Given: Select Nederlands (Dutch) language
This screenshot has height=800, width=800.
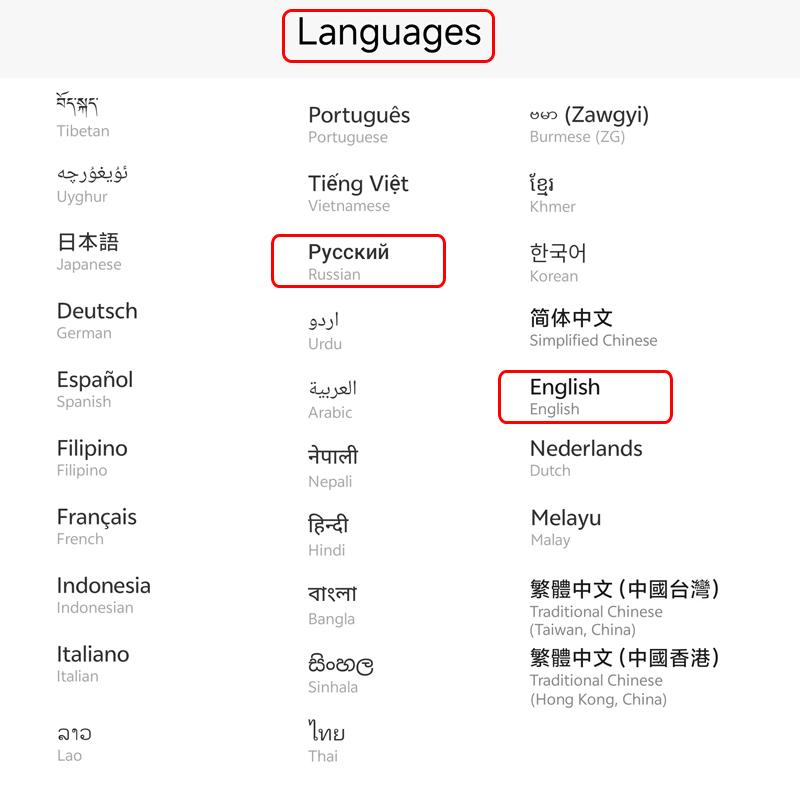Looking at the screenshot, I should (x=586, y=458).
